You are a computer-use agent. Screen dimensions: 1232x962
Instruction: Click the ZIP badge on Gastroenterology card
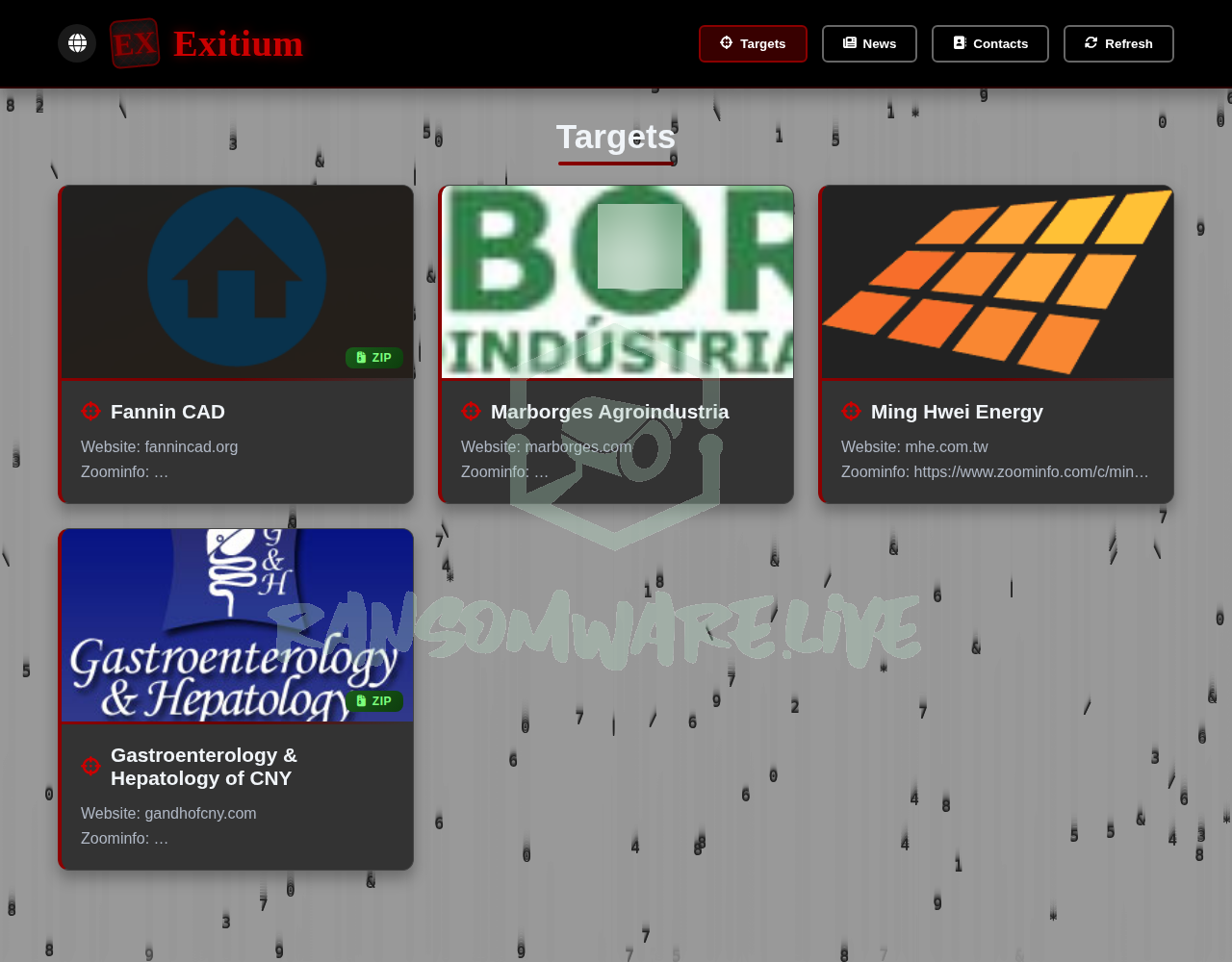374,701
